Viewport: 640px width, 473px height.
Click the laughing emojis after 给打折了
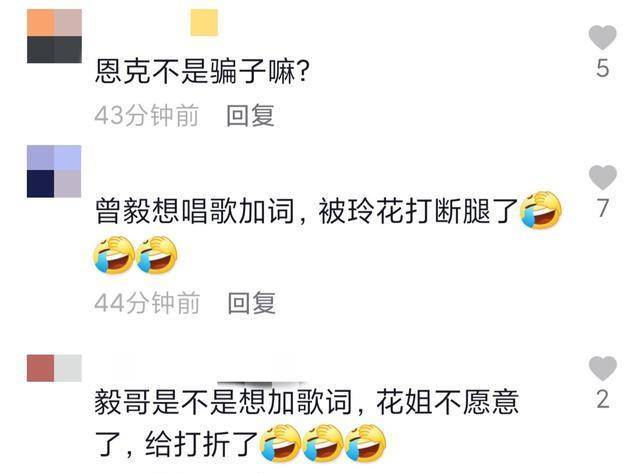tap(323, 443)
